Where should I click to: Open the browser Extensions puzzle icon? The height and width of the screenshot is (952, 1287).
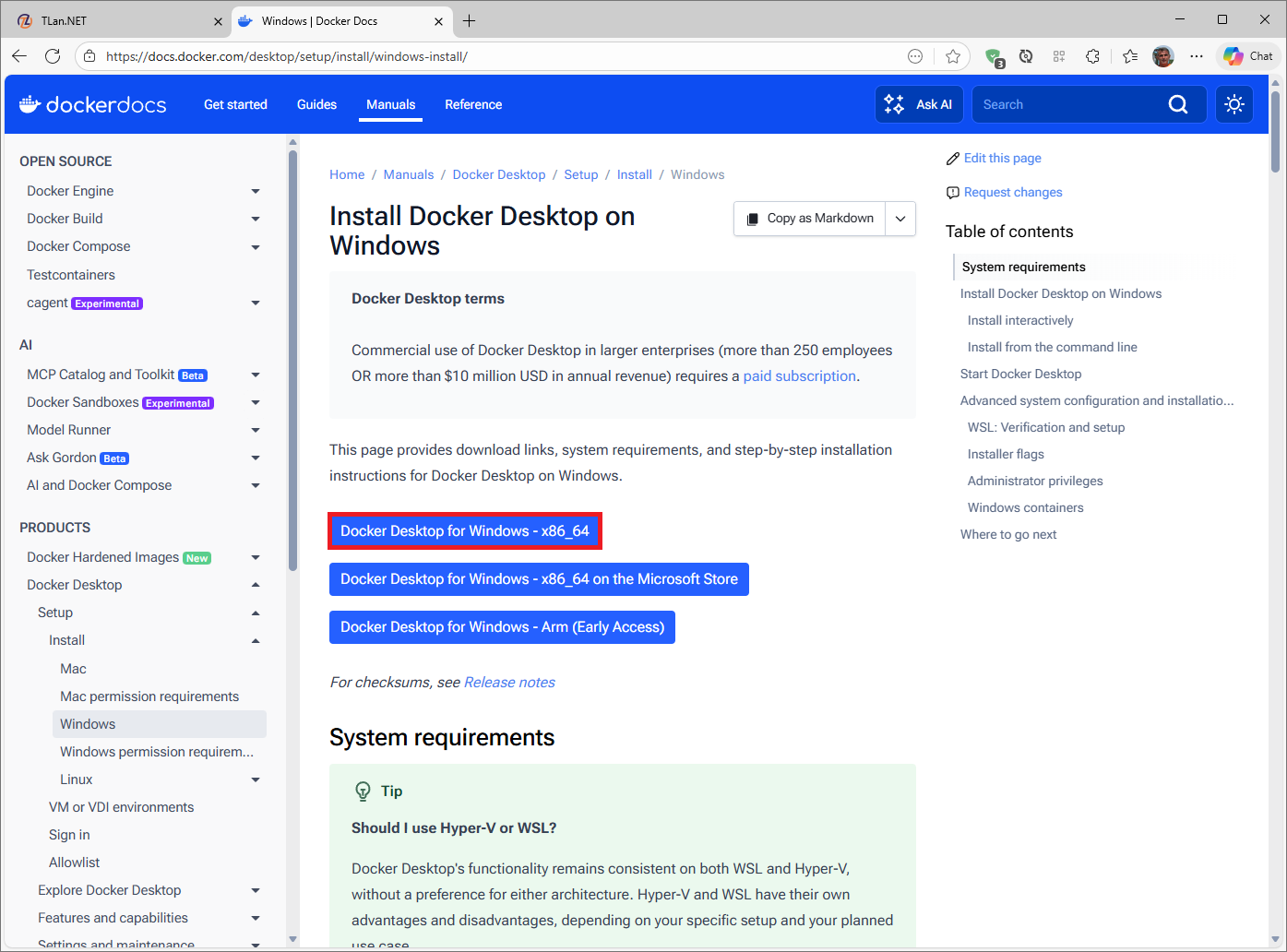[1092, 56]
